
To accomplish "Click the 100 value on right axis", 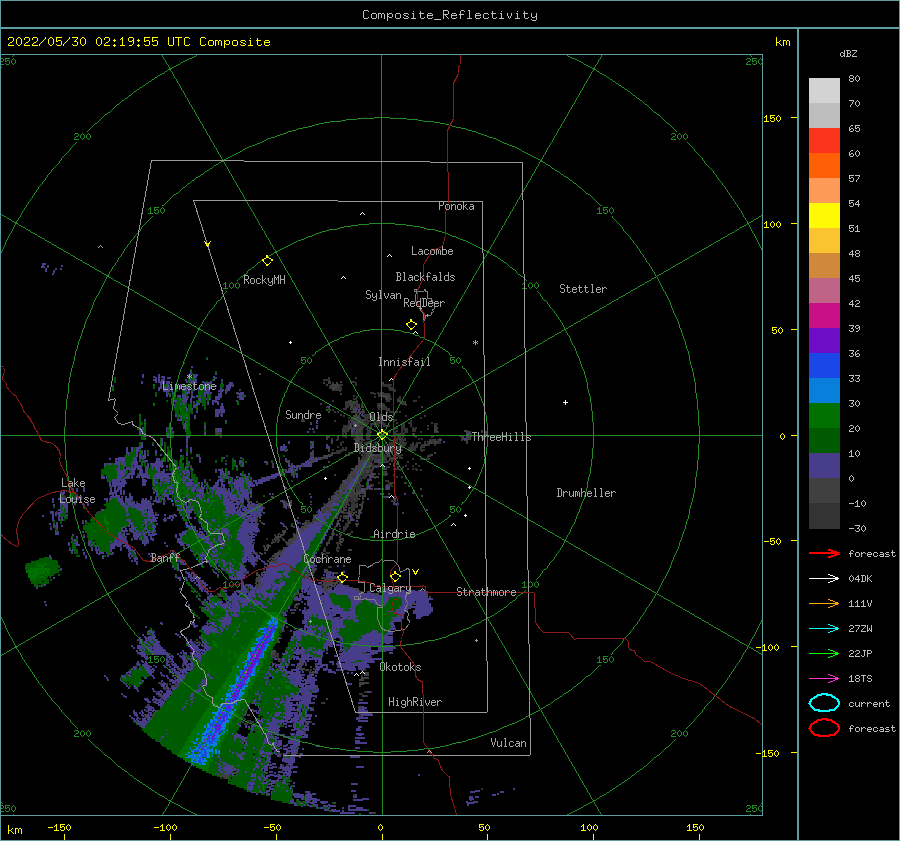I will [x=772, y=224].
